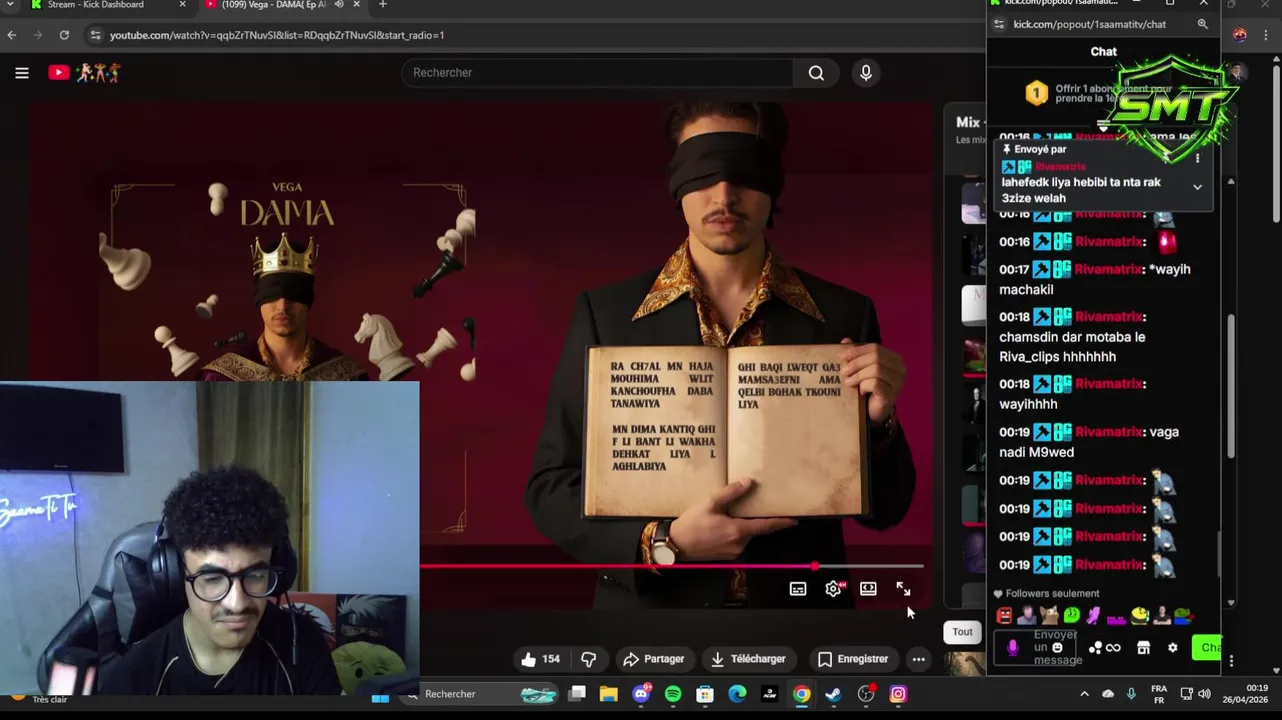
Task: Click the video progress scrubber handle
Action: [815, 567]
